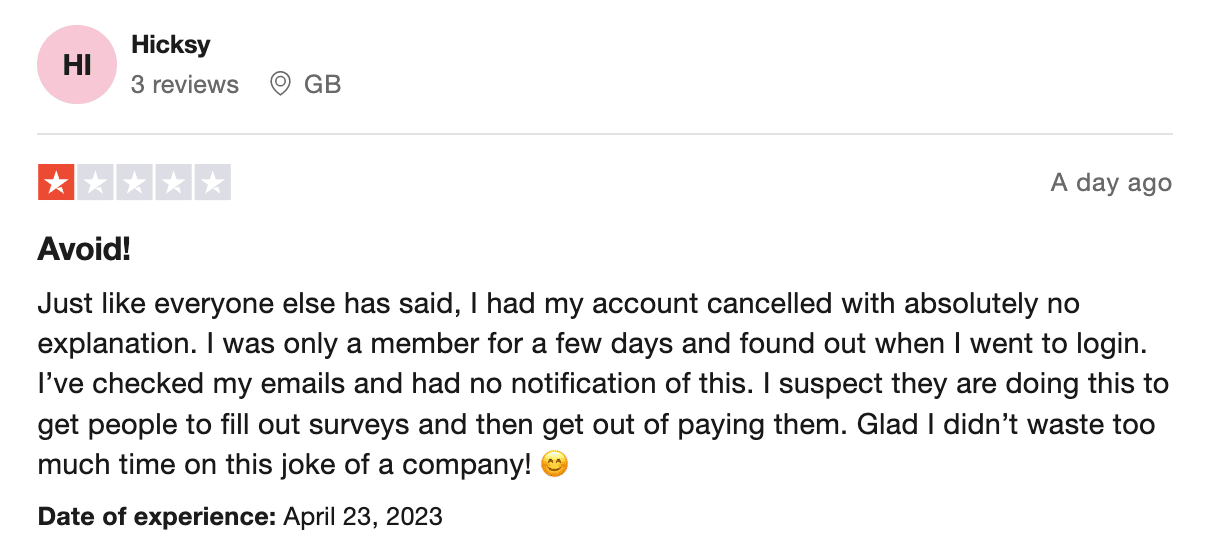Image resolution: width=1214 pixels, height=548 pixels.
Task: Click the location pin icon
Action: (x=281, y=84)
